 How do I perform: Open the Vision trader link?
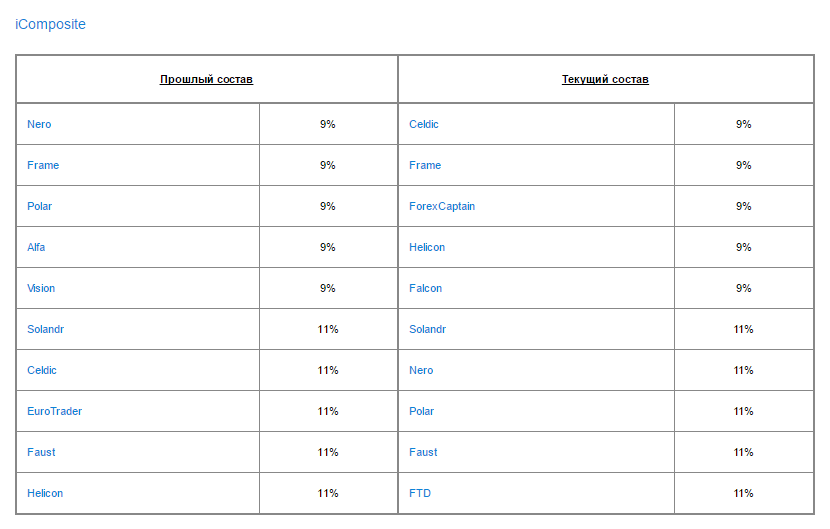pyautogui.click(x=41, y=288)
